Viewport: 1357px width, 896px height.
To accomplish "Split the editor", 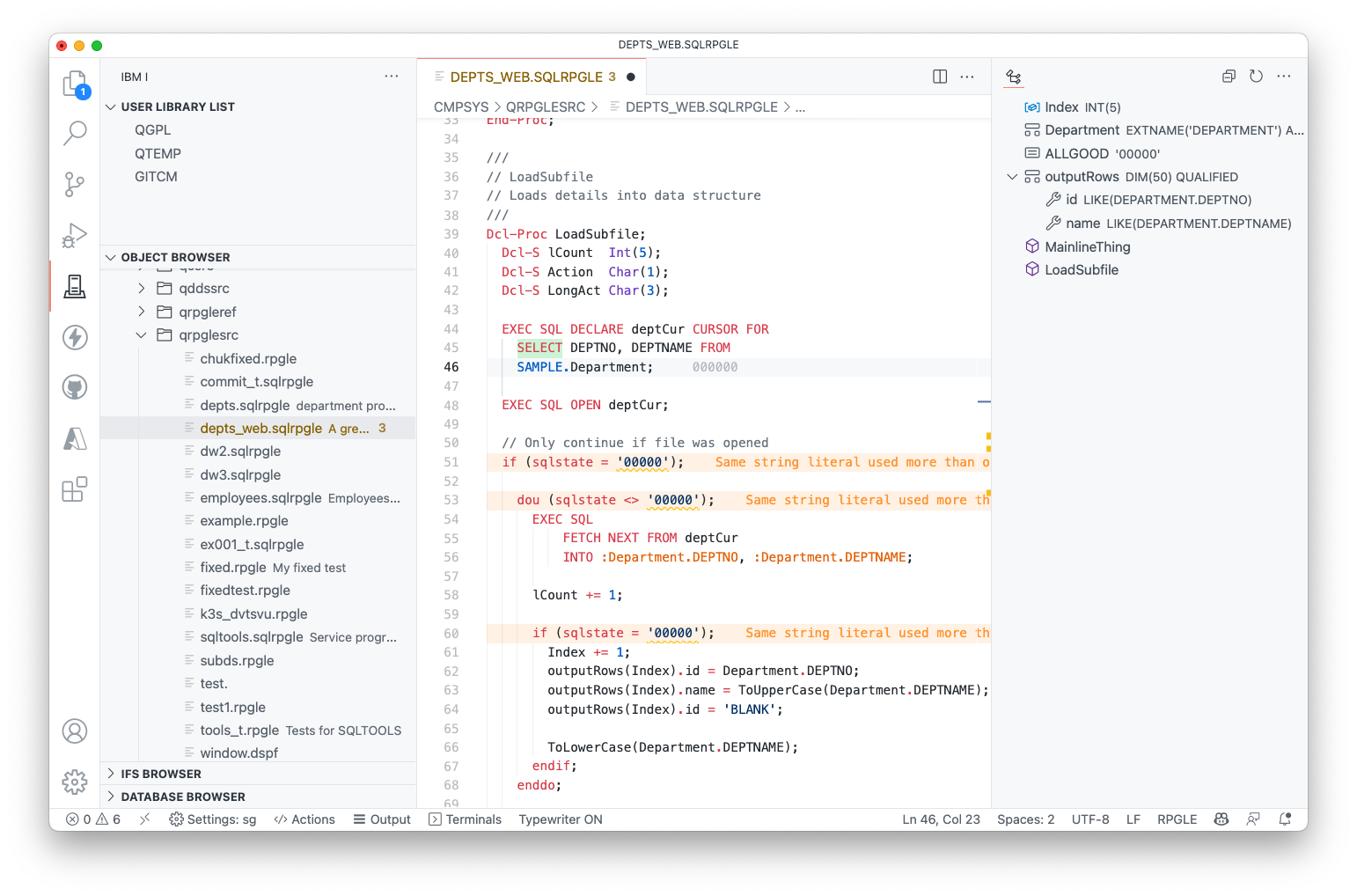I will click(939, 77).
